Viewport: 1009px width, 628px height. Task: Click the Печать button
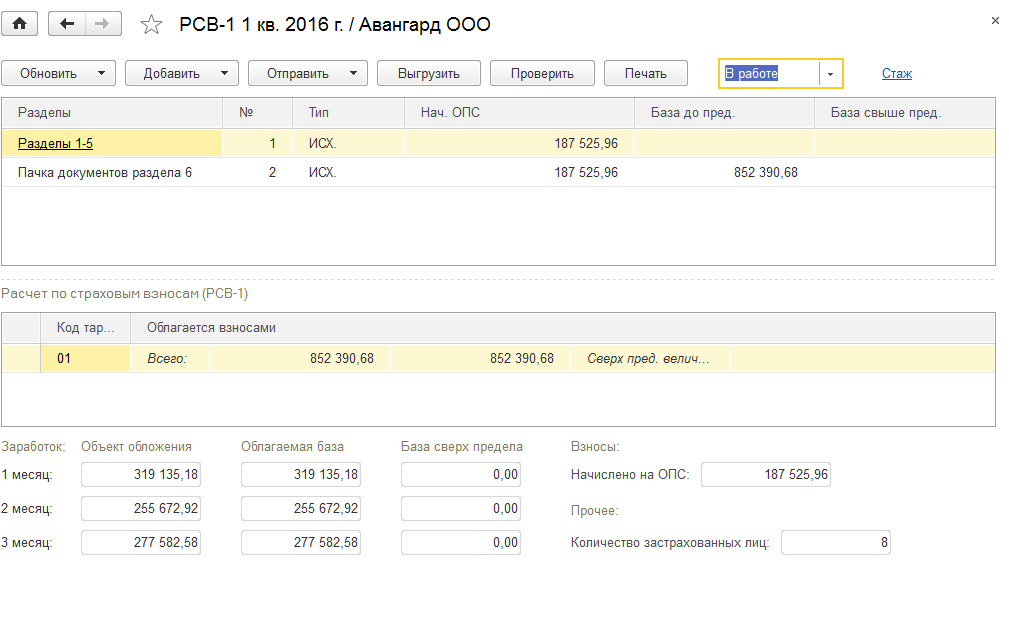[x=645, y=73]
